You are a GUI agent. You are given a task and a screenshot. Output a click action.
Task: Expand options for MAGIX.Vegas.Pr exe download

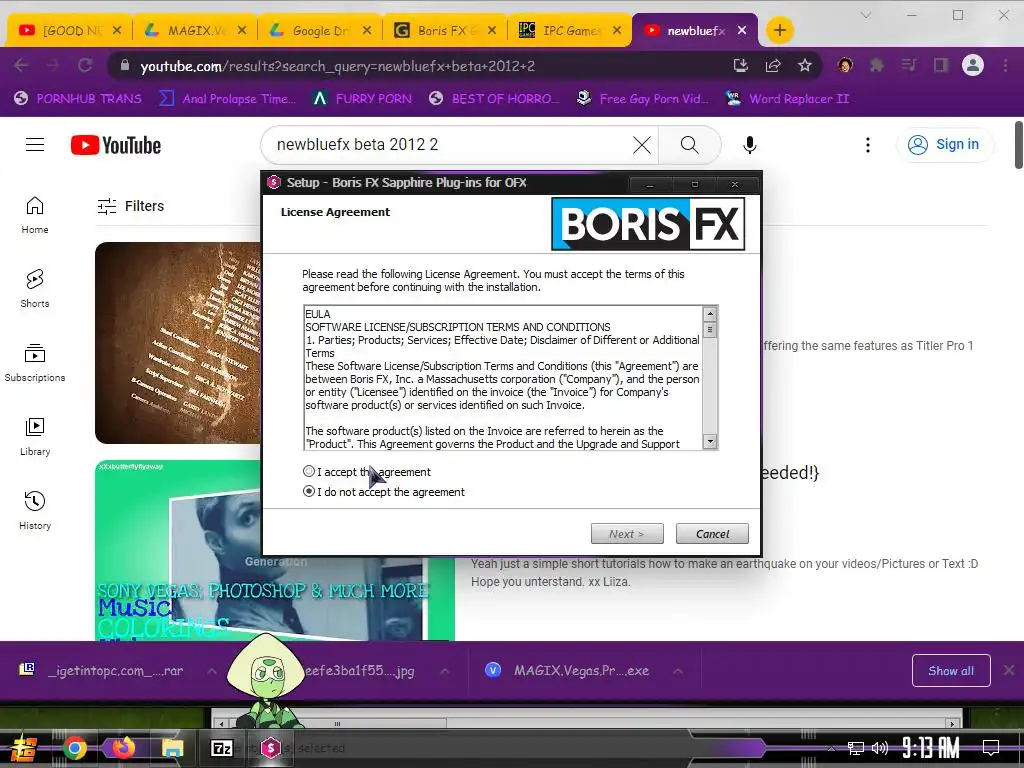click(x=678, y=671)
